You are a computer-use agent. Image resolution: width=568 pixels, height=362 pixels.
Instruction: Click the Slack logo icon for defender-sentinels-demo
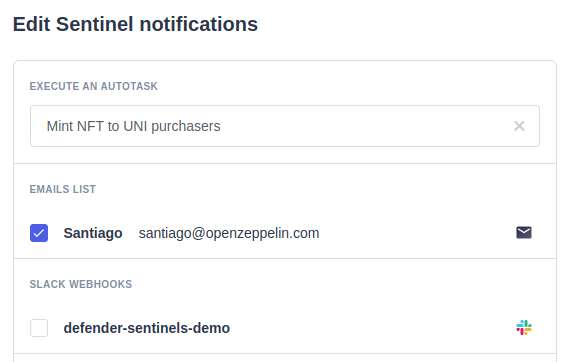pyautogui.click(x=524, y=328)
